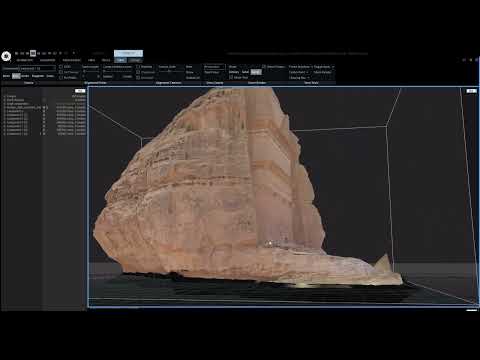Toggle the checkbox below the Vertices button
The width and height of the screenshot is (480, 360).
coord(231,77)
